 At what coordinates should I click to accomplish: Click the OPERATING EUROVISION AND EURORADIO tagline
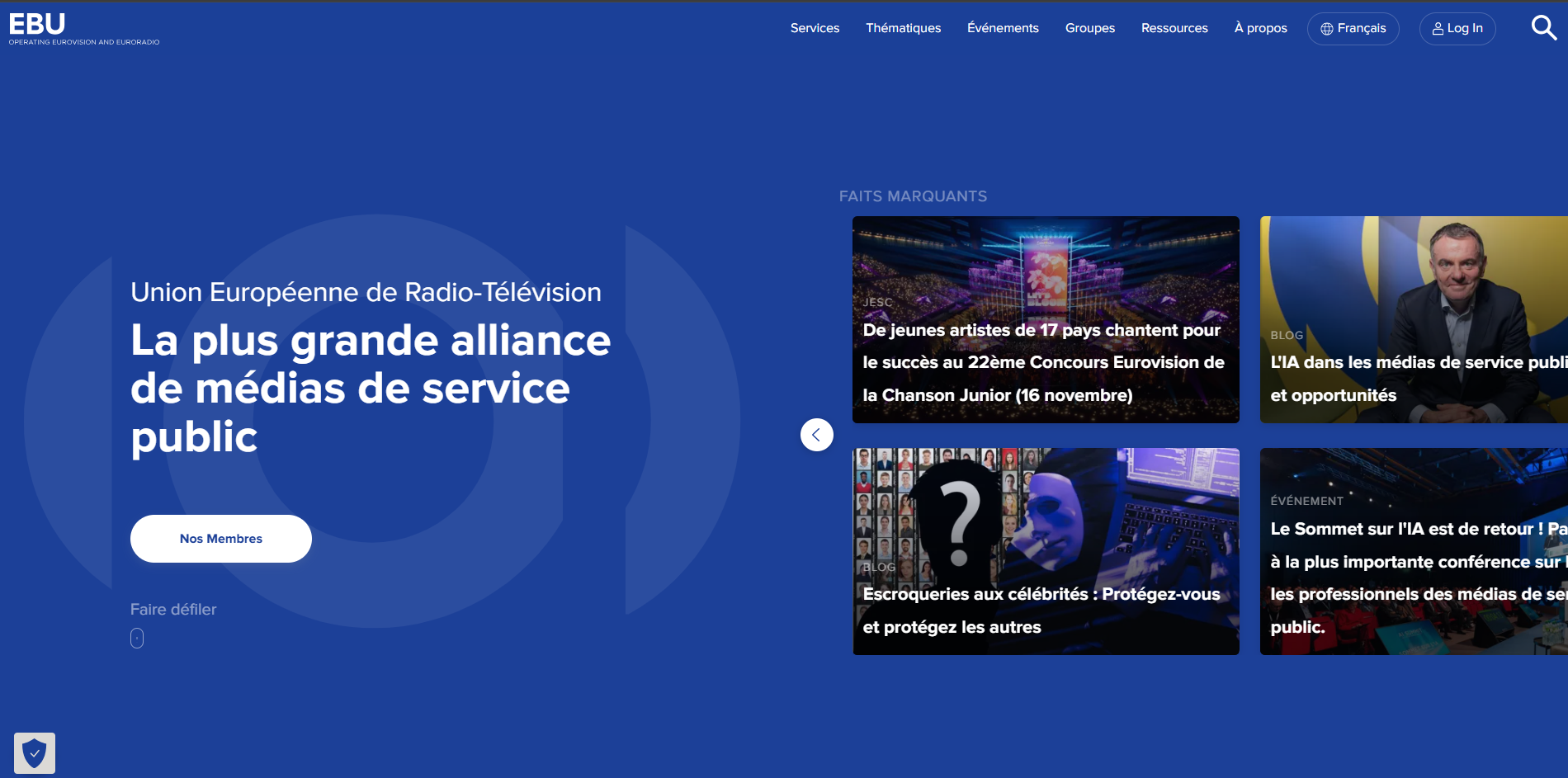84,42
